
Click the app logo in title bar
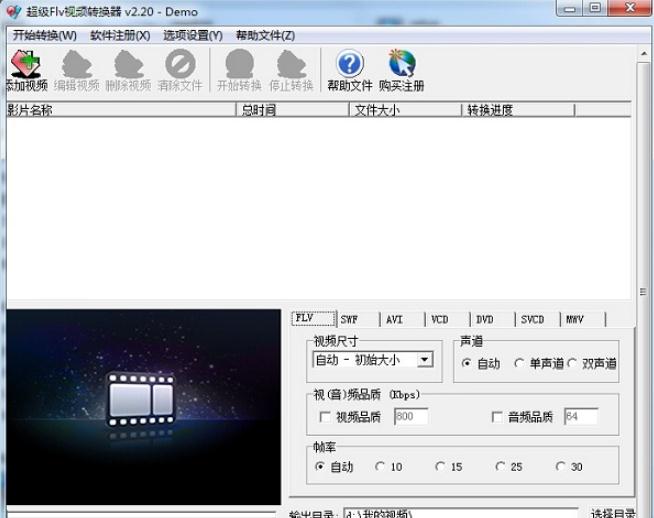point(14,12)
